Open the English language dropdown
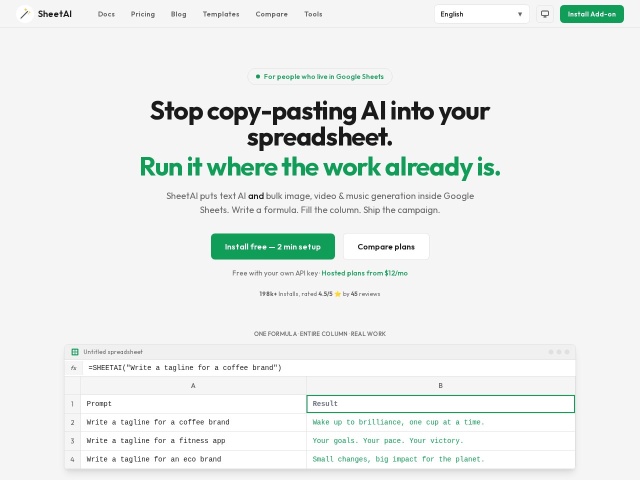 (x=482, y=14)
